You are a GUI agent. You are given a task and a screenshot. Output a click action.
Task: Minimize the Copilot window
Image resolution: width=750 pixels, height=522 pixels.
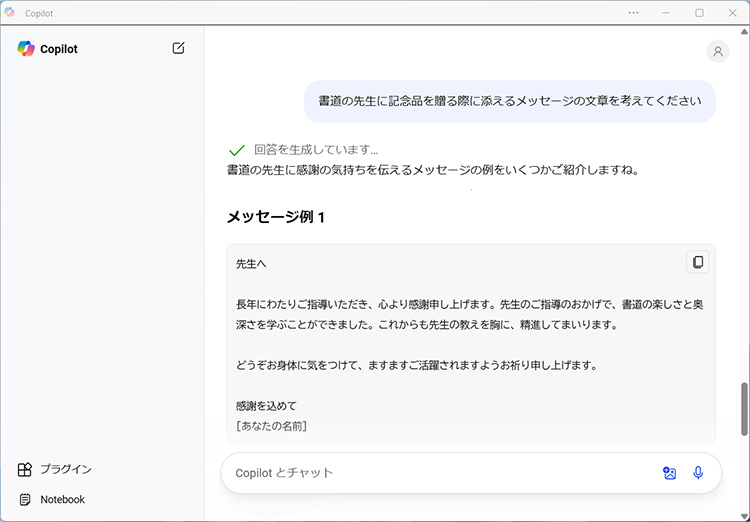tap(666, 13)
